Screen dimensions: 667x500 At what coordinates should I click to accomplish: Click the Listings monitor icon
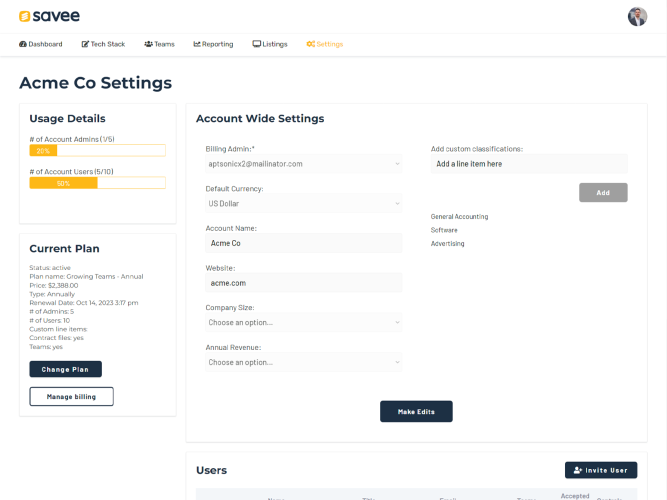point(257,44)
